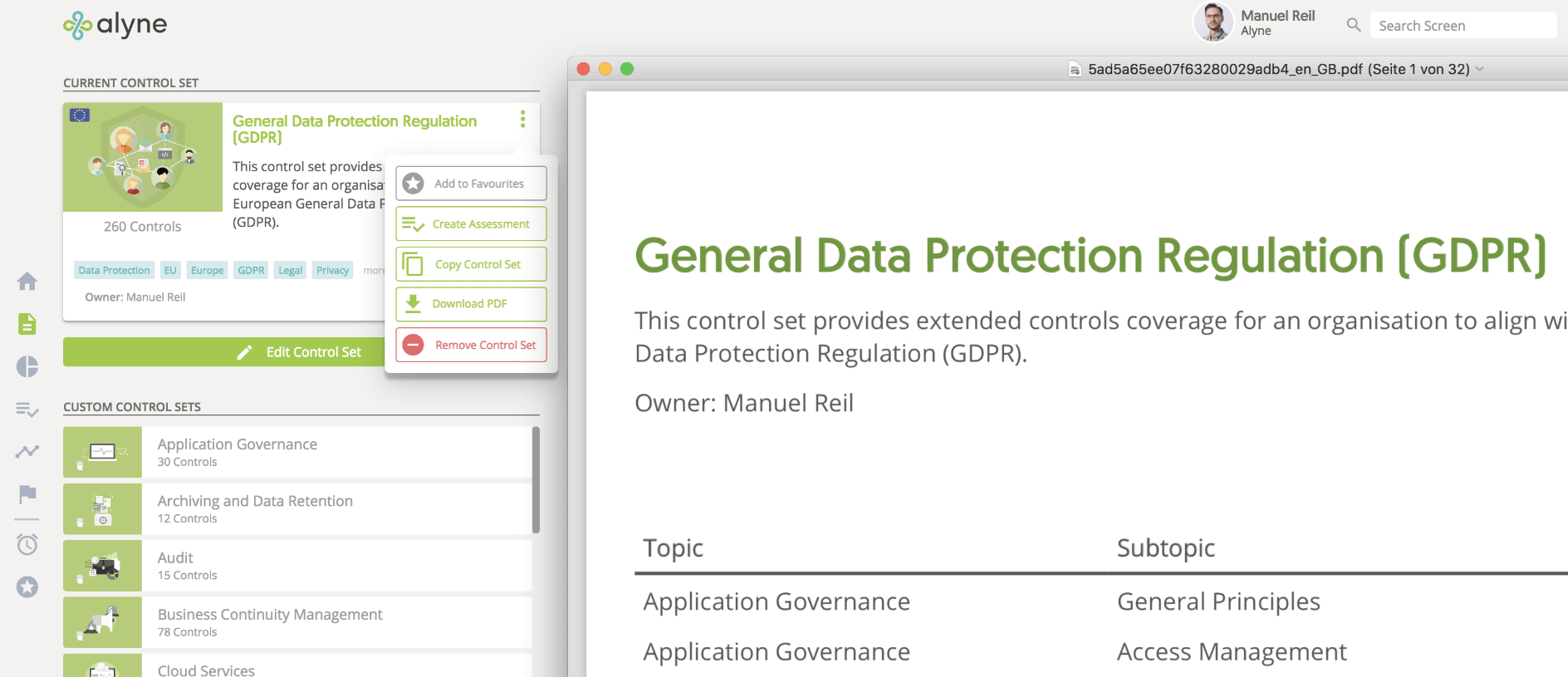Open the favourites star sidebar icon
This screenshot has width=1568, height=677.
coord(27,587)
